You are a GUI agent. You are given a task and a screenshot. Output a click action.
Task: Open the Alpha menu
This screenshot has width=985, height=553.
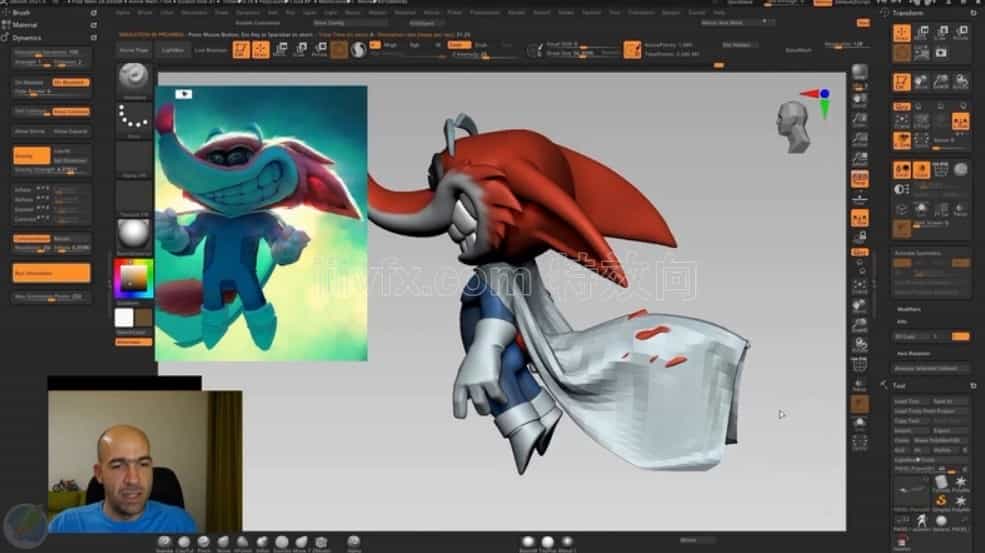coord(122,13)
